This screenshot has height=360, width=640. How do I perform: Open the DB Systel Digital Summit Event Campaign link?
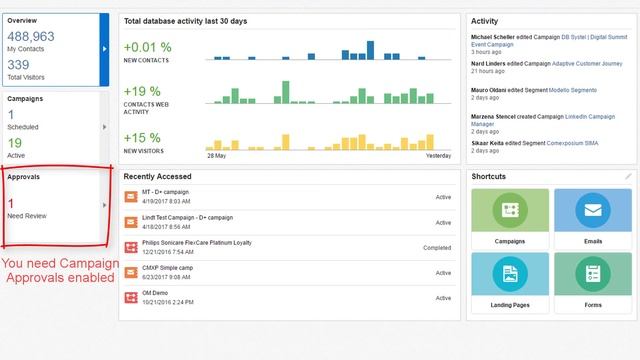pyautogui.click(x=549, y=40)
